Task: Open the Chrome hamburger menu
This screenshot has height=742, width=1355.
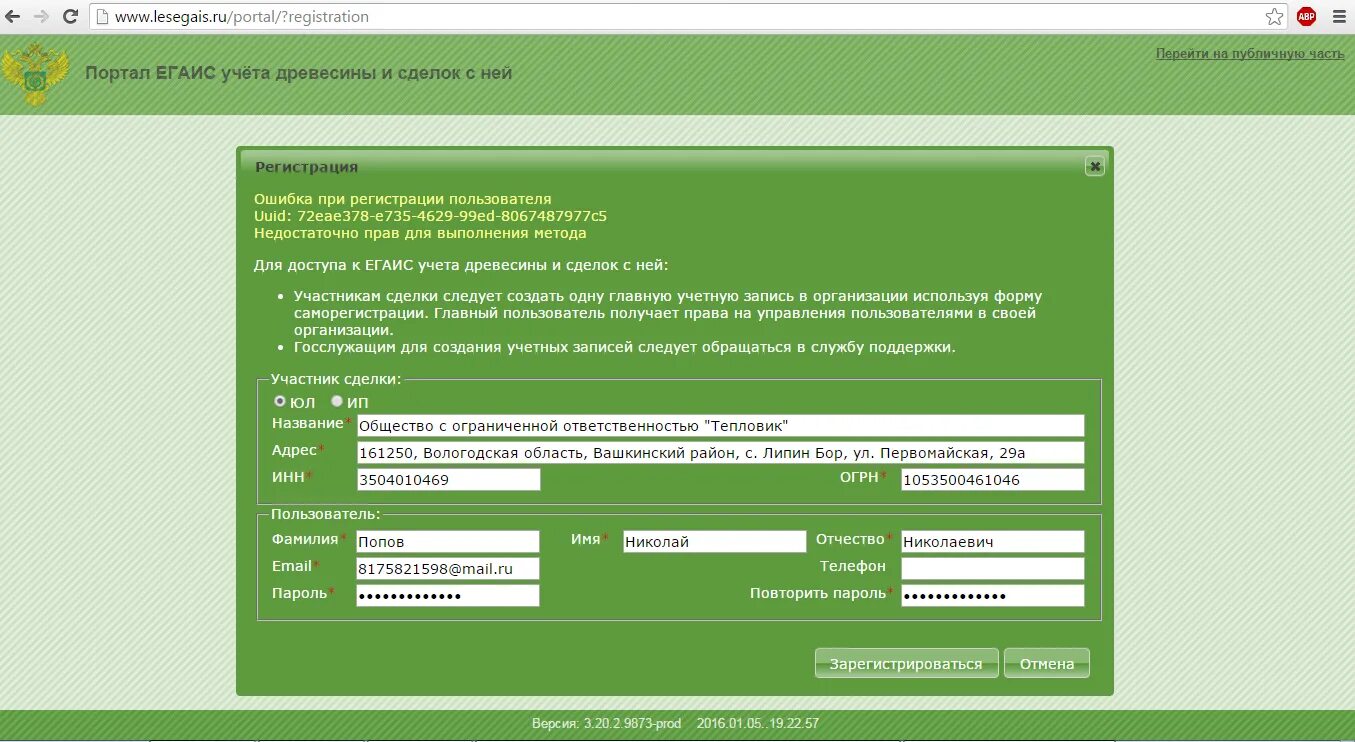Action: coord(1339,16)
